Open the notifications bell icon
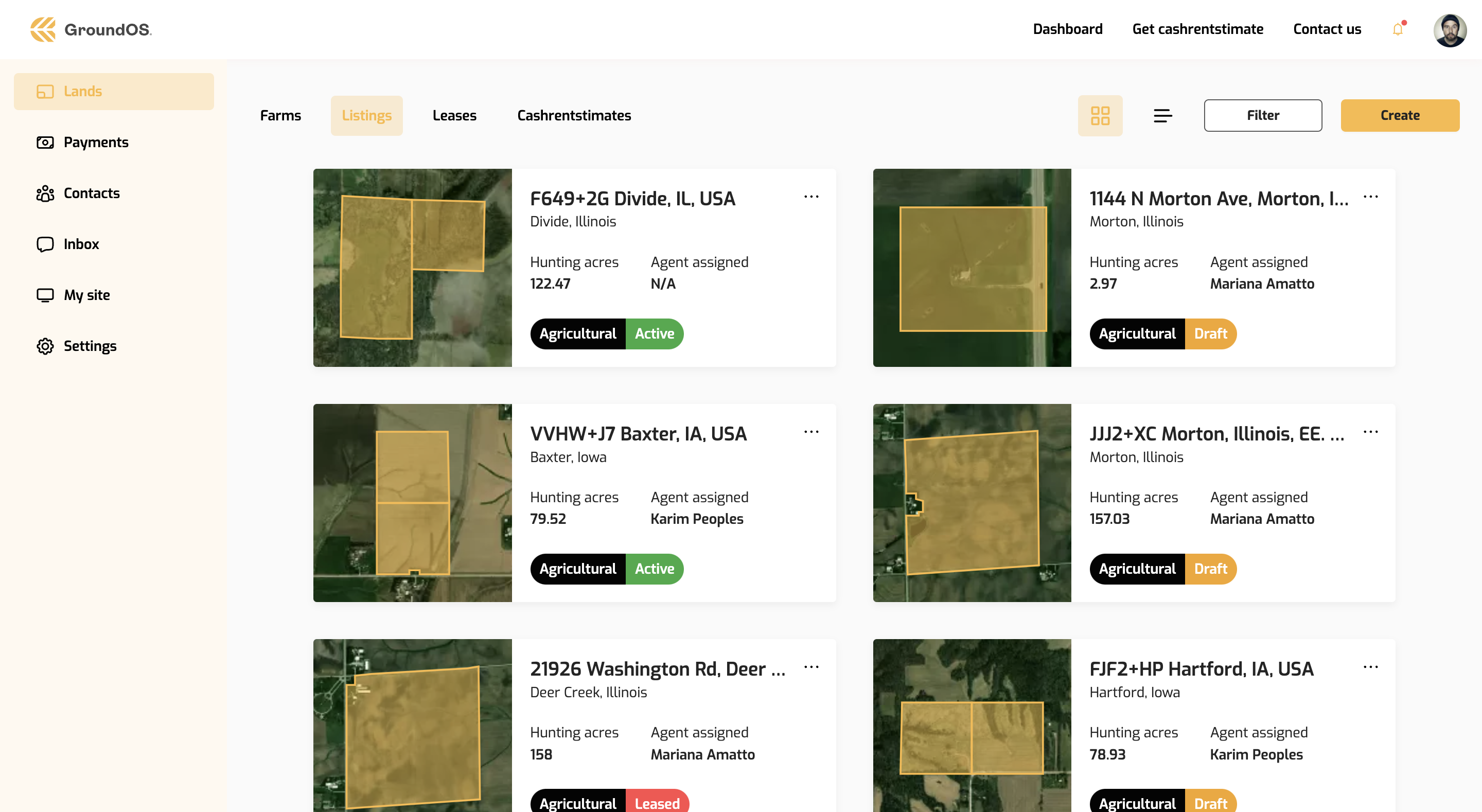 coord(1398,29)
